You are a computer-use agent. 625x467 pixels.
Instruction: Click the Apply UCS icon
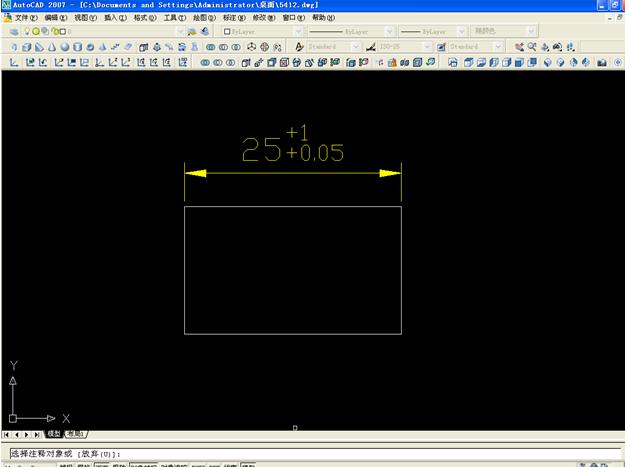[183, 62]
